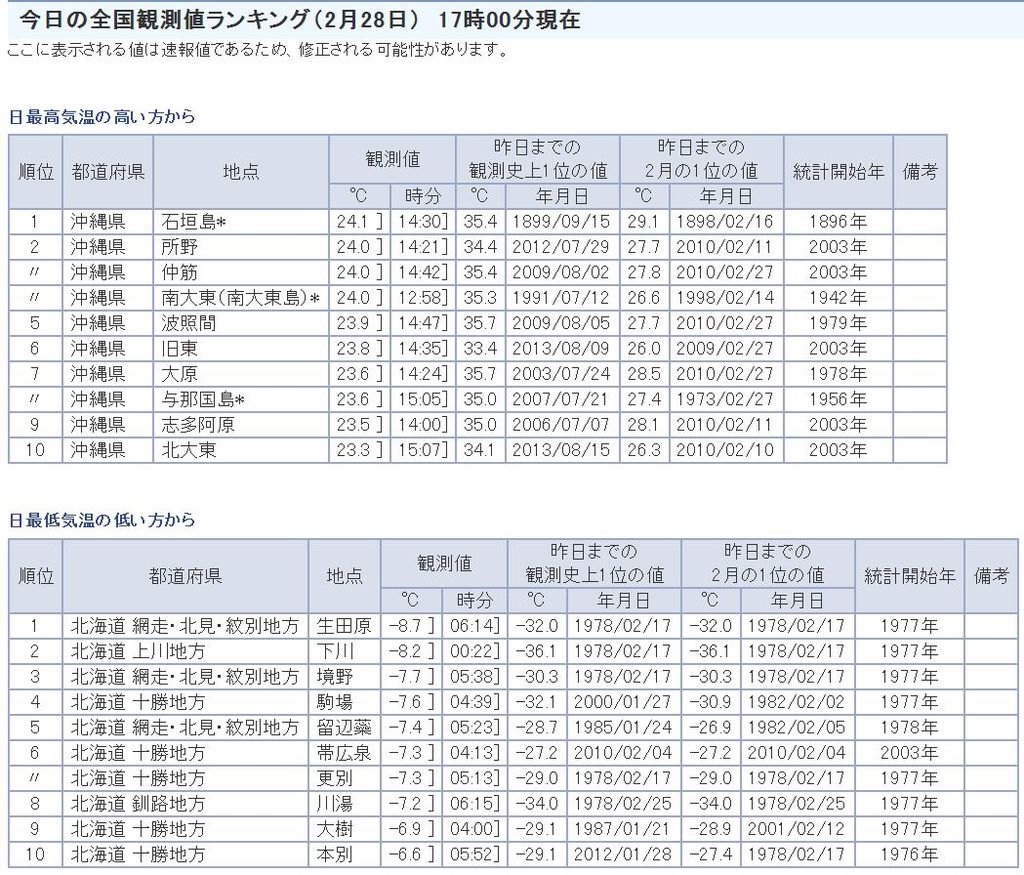This screenshot has height=875, width=1024.
Task: Click the 今日の全国観測値ランキング page title
Action: click(300, 20)
